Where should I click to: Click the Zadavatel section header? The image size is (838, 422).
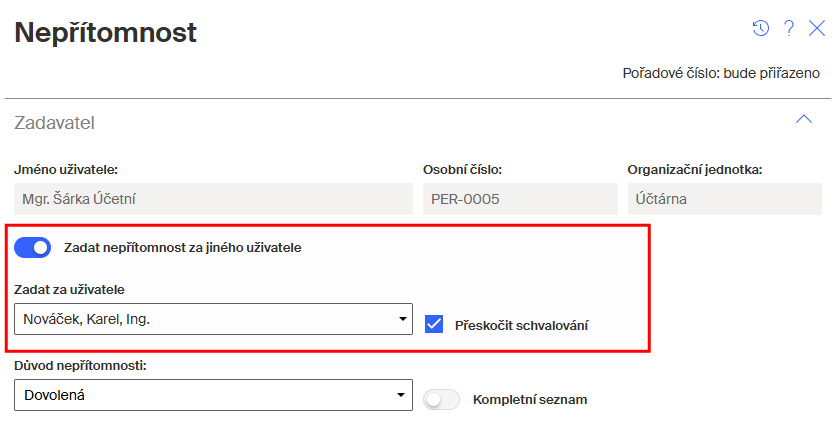55,123
